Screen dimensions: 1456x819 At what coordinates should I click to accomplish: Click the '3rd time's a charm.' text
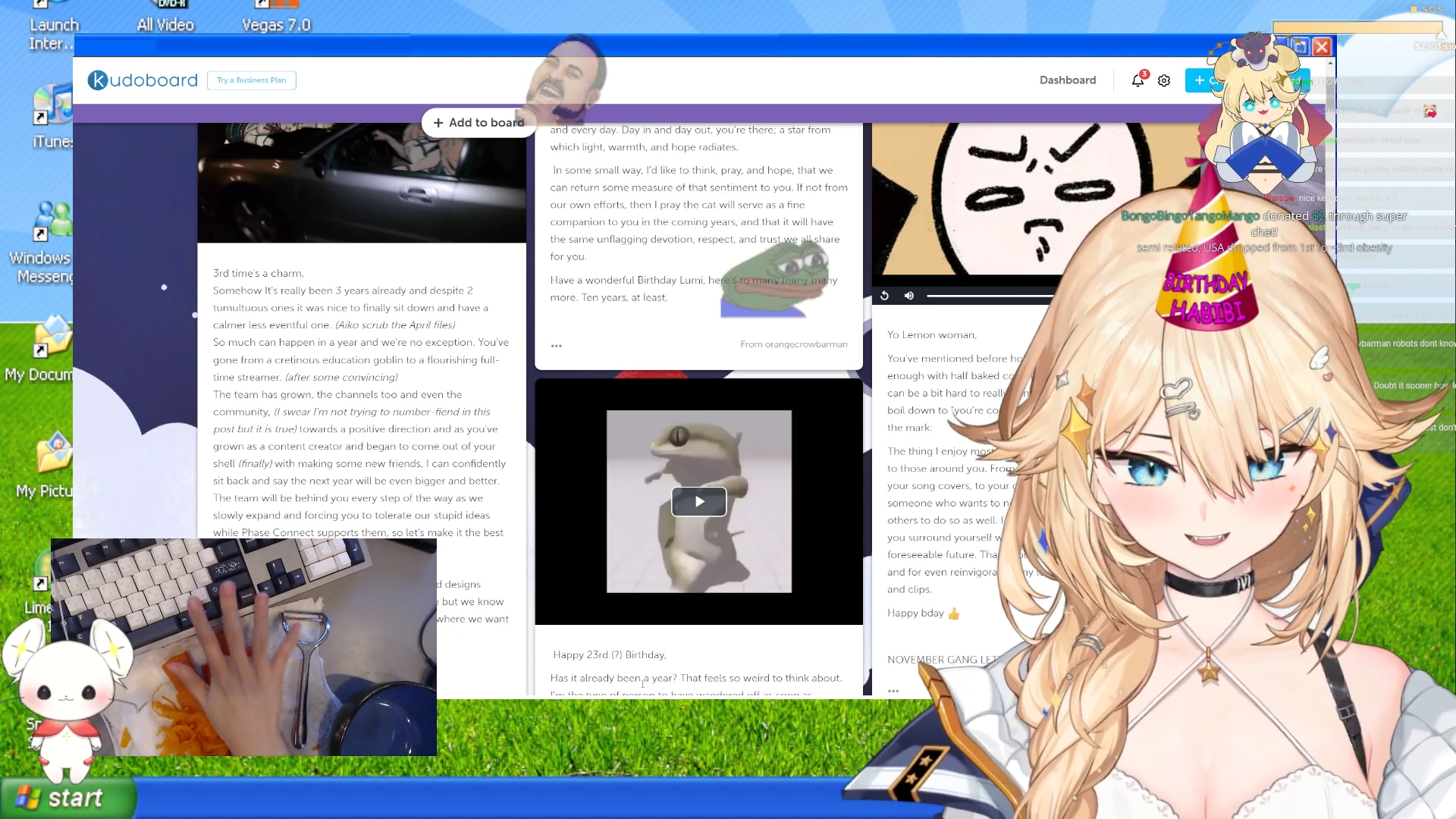259,274
